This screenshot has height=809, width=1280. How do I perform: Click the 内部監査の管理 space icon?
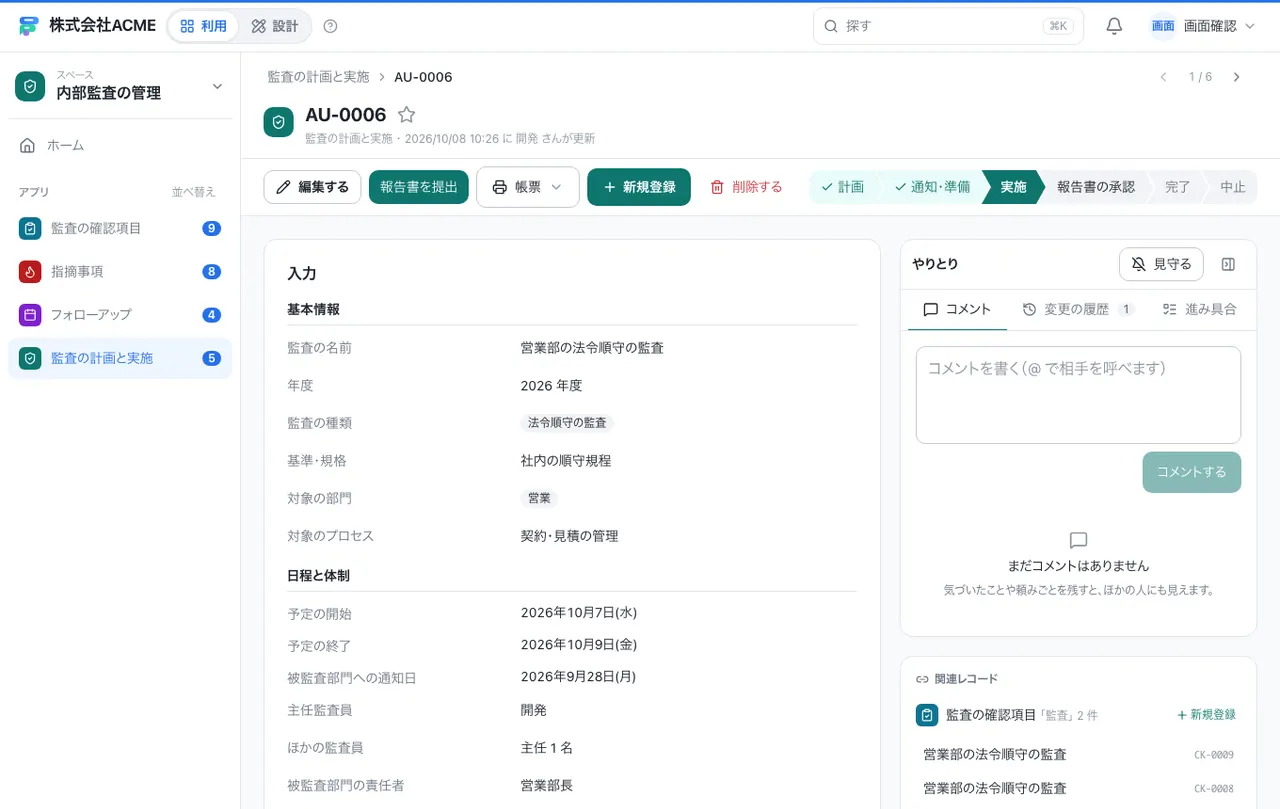tap(30, 86)
